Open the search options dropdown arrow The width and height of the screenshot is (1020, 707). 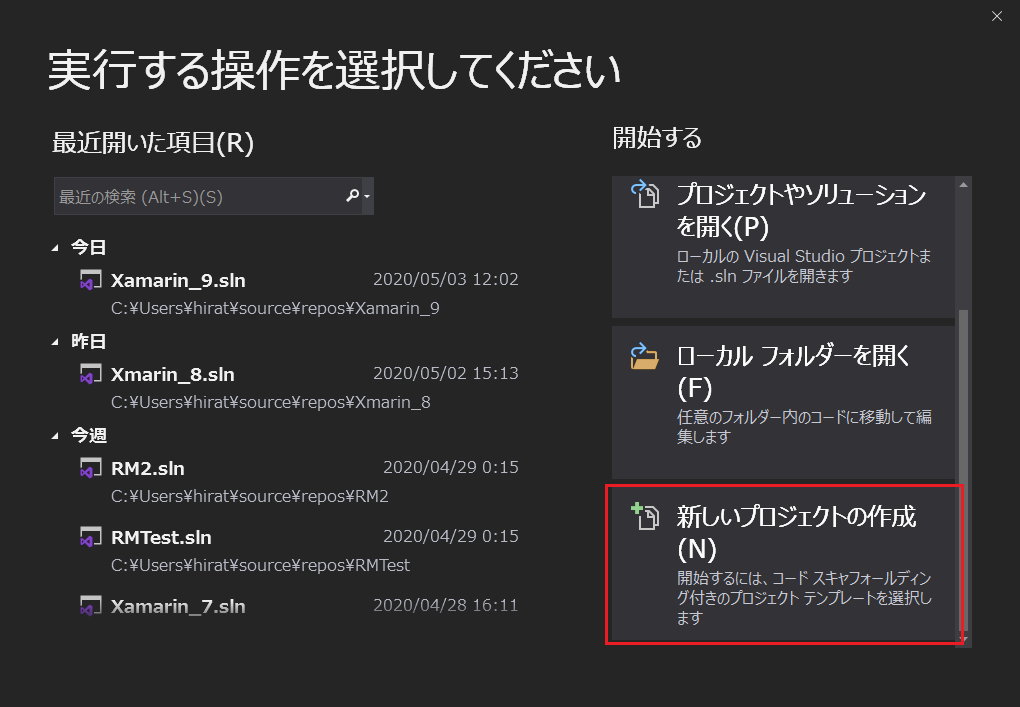[x=367, y=196]
